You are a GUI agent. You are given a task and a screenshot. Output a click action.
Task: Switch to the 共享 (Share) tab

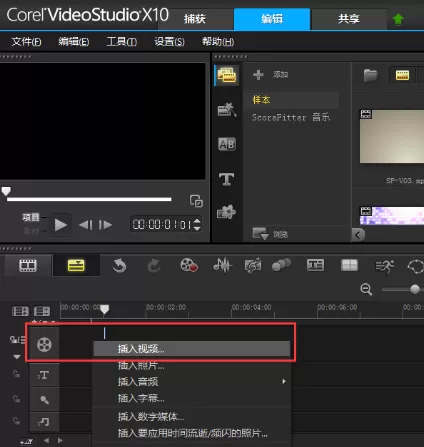coord(349,19)
